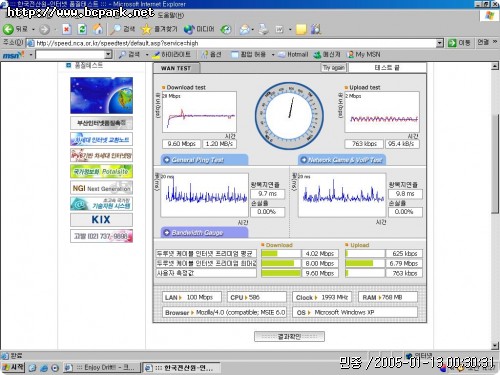Click the 9.7 ms ping value

tap(267, 194)
